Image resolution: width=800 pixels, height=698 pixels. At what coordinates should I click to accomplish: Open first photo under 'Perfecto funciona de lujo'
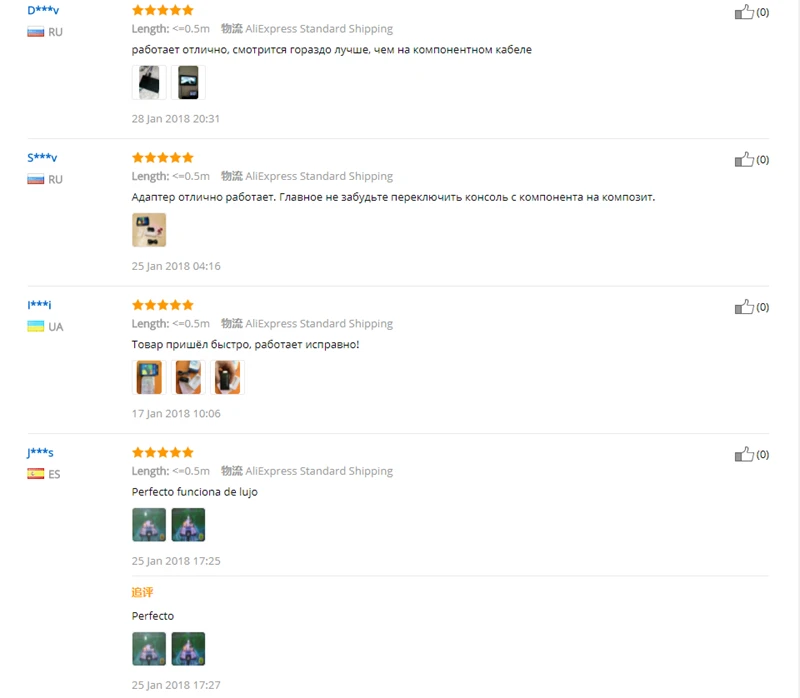(x=149, y=525)
